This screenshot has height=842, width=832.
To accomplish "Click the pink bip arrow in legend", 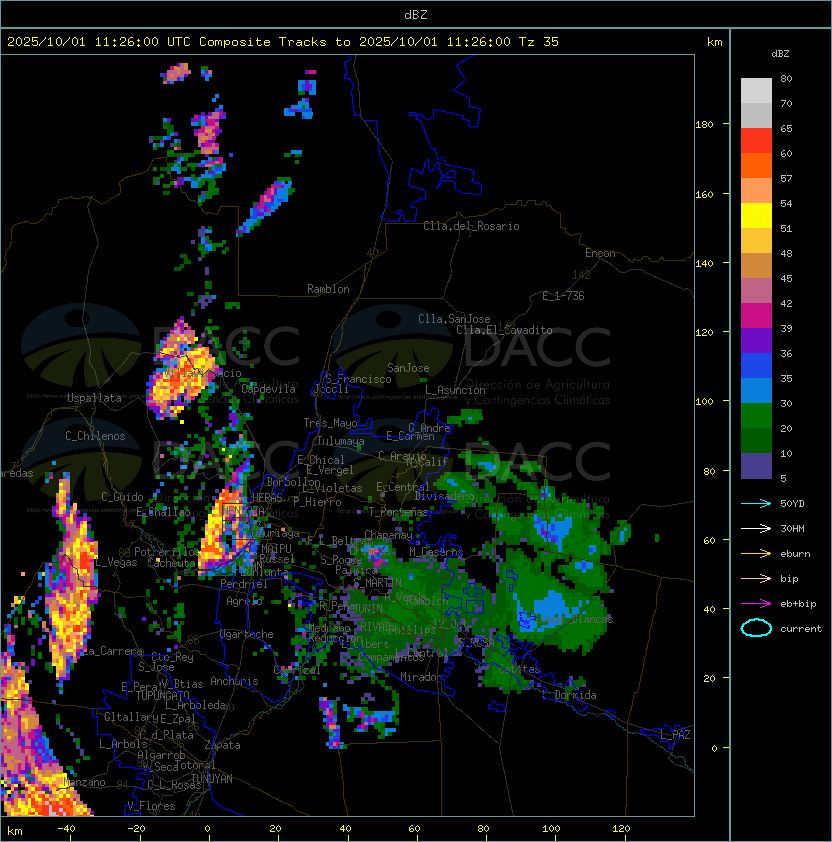I will pyautogui.click(x=756, y=578).
